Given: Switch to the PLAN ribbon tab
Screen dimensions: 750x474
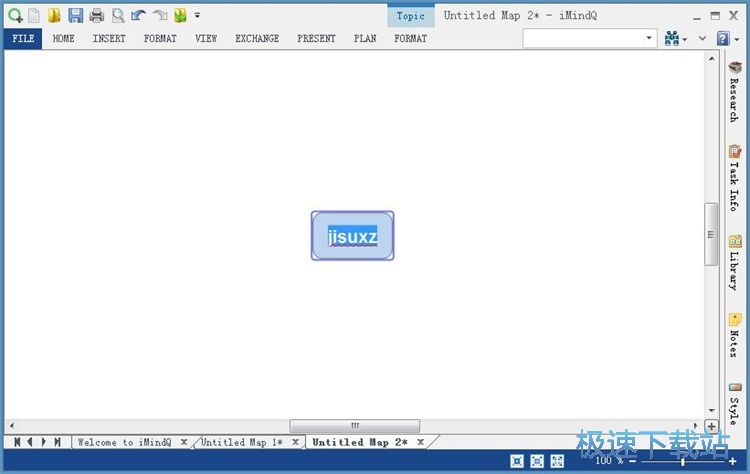Looking at the screenshot, I should [365, 39].
